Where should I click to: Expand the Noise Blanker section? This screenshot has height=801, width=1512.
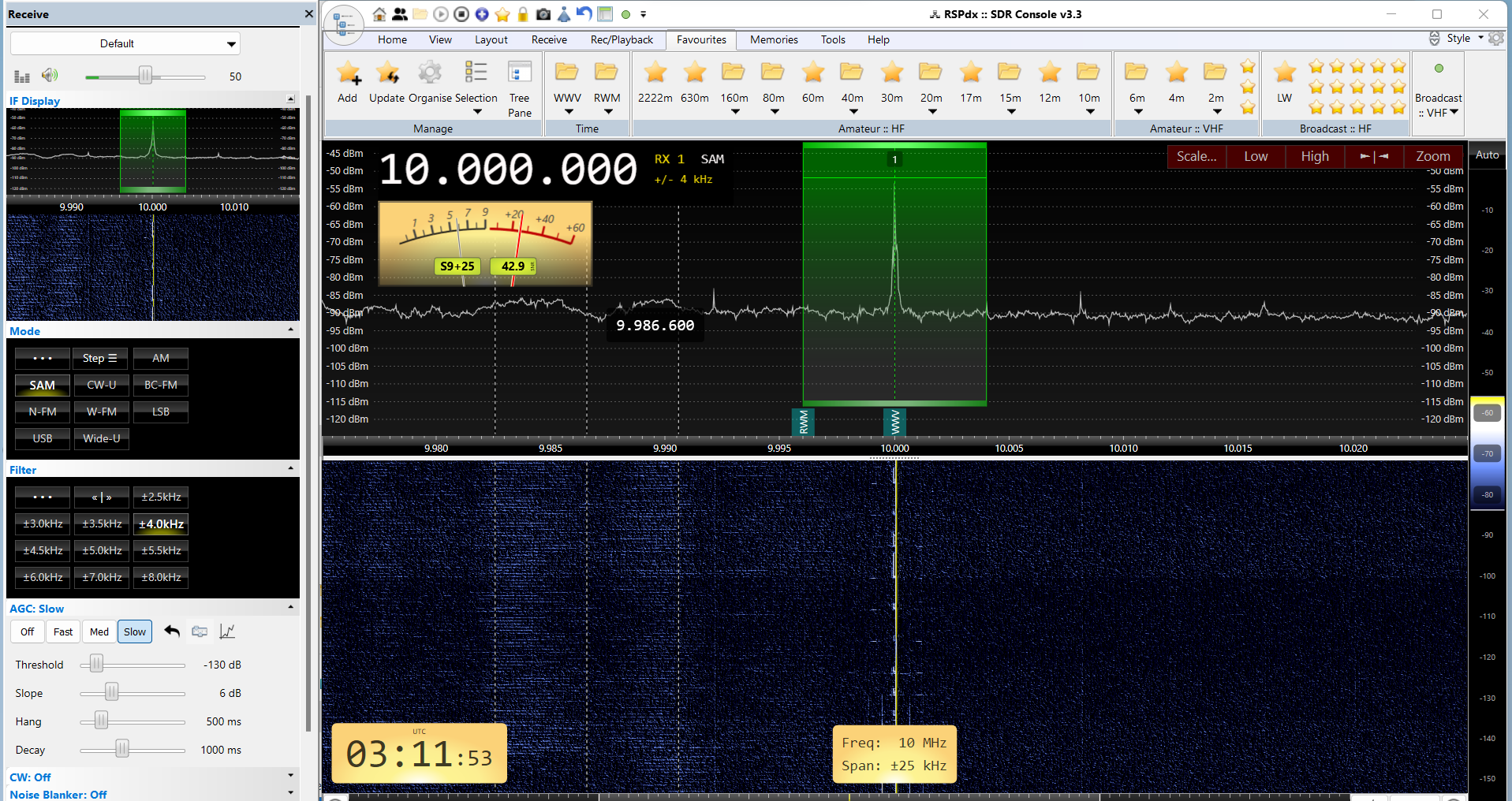point(291,792)
